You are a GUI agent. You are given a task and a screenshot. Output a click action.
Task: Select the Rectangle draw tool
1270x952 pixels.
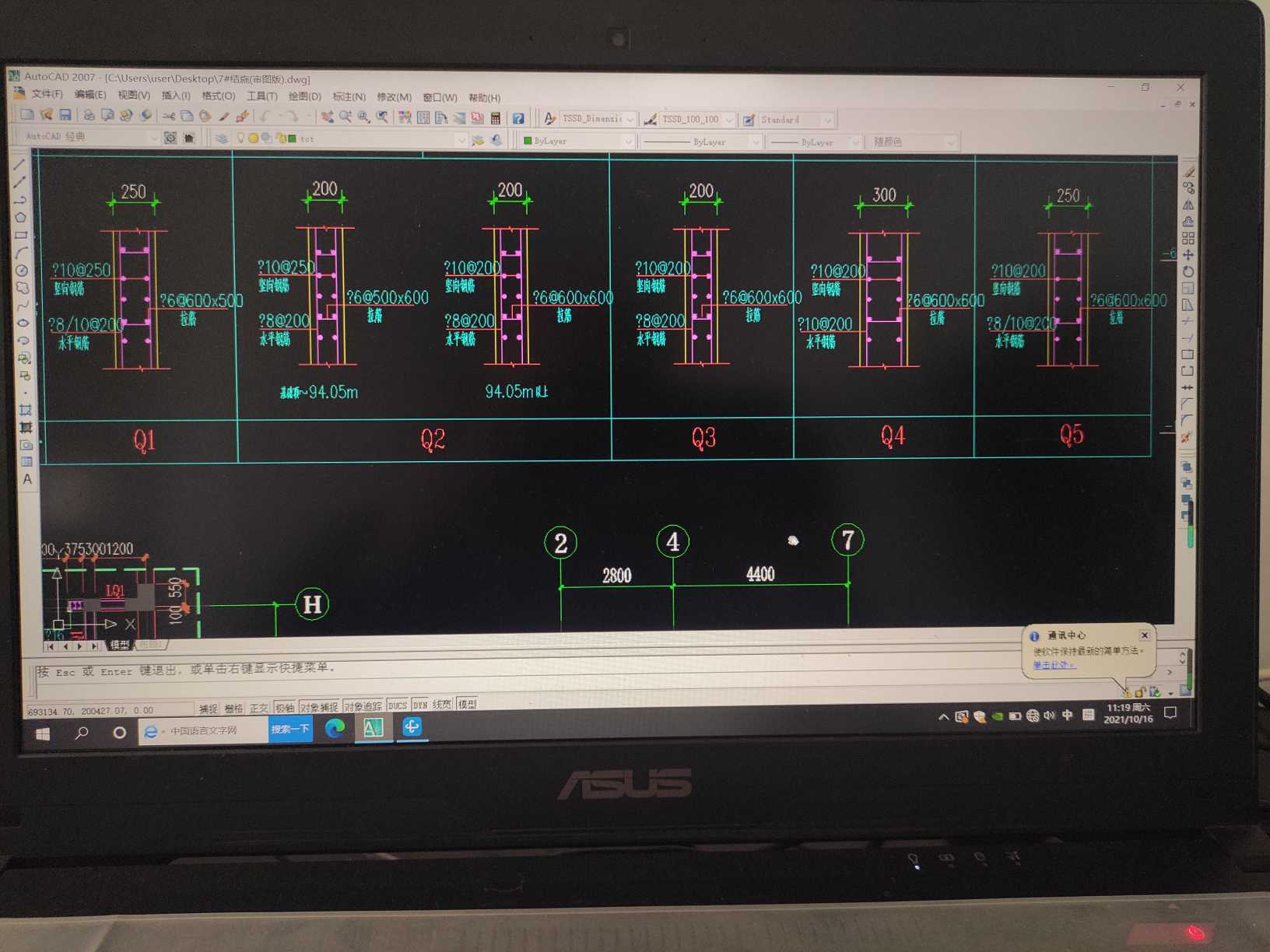21,235
